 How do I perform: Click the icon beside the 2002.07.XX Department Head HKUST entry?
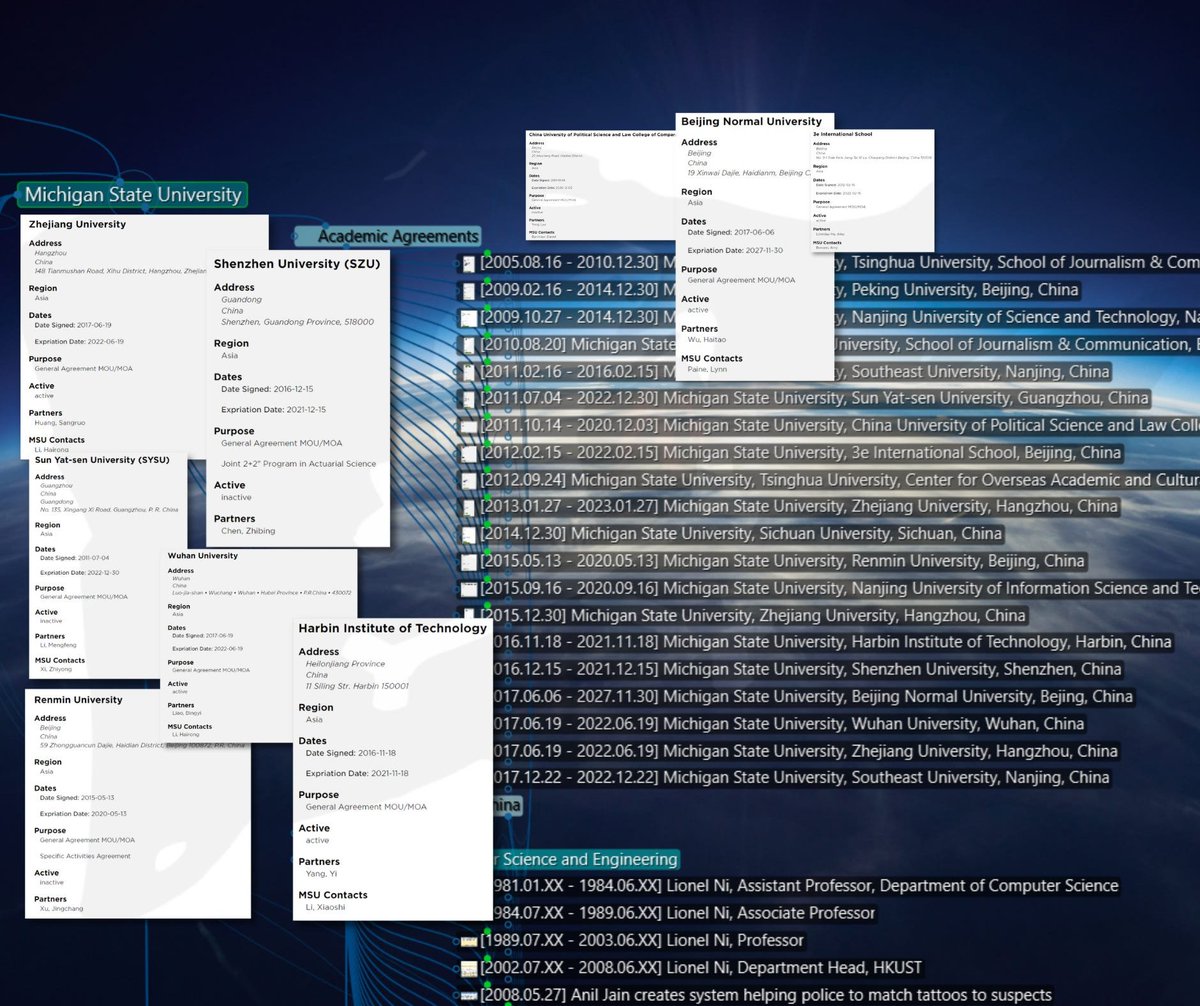click(468, 968)
